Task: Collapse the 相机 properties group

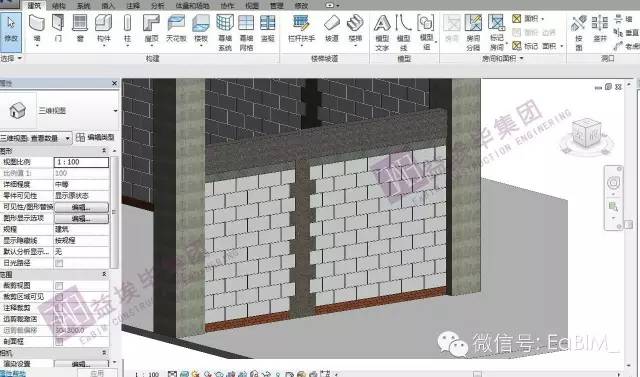Action: coord(104,353)
